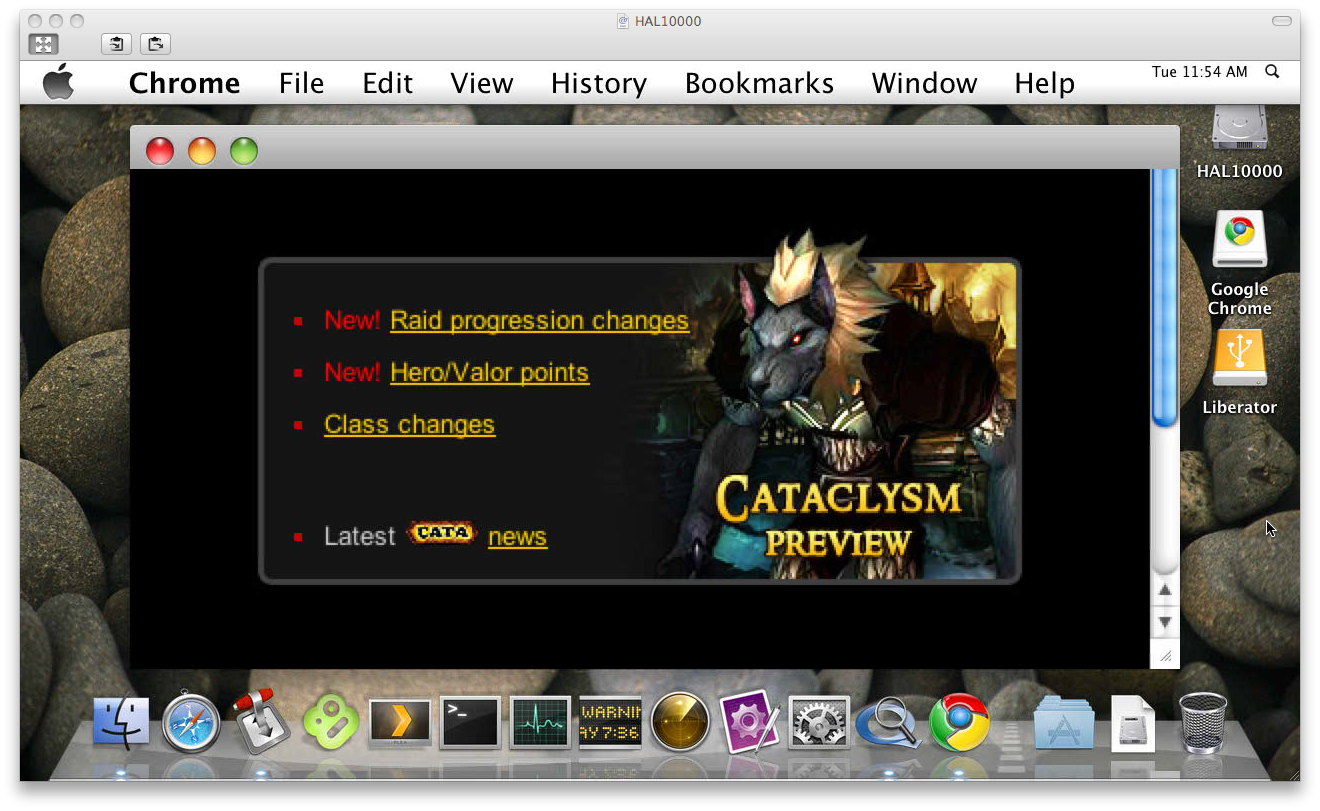
Task: Click the scroll down arrow in browser
Action: (1164, 623)
